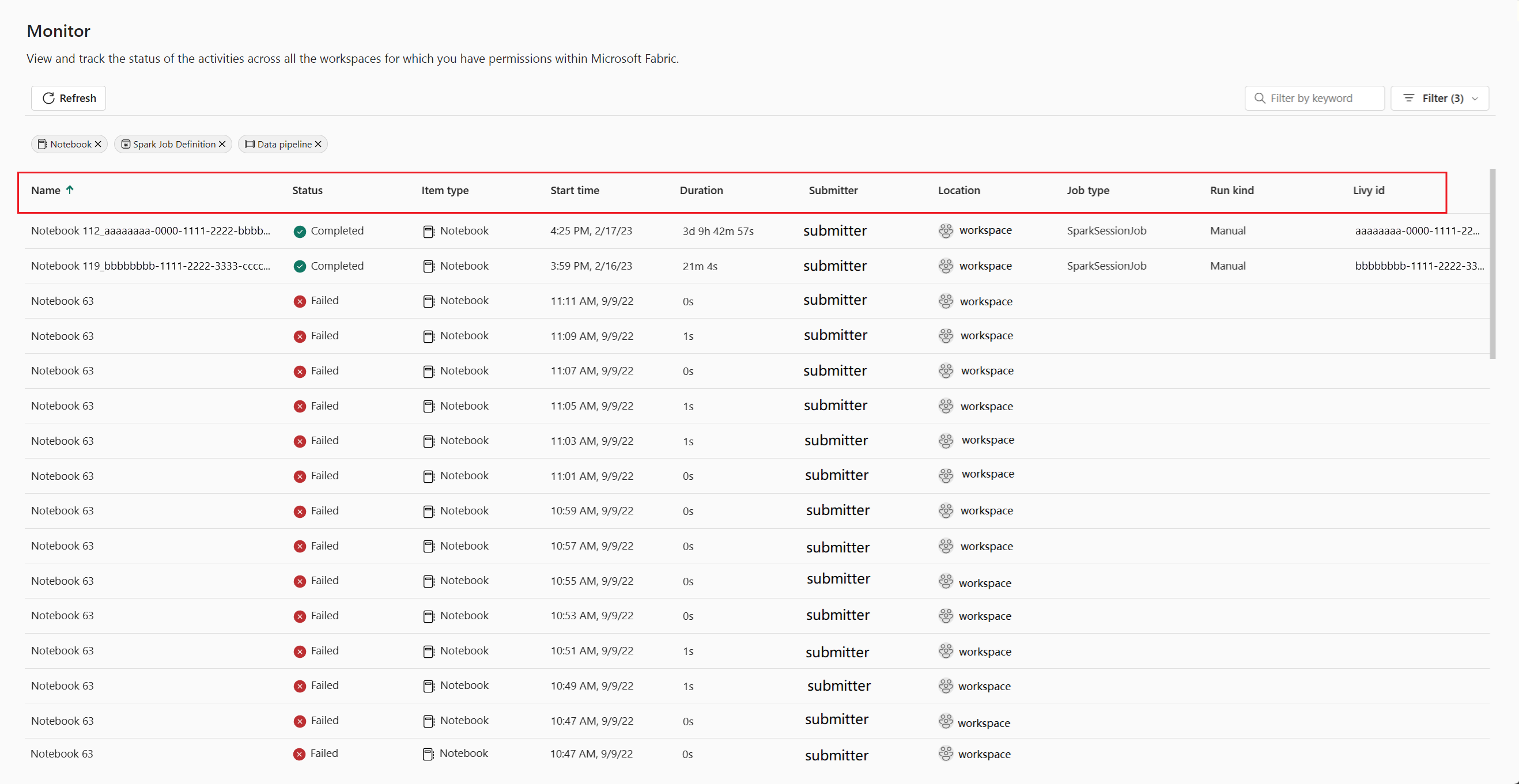Click Completed status icon for Notebook 119
The width and height of the screenshot is (1519, 784).
click(300, 267)
